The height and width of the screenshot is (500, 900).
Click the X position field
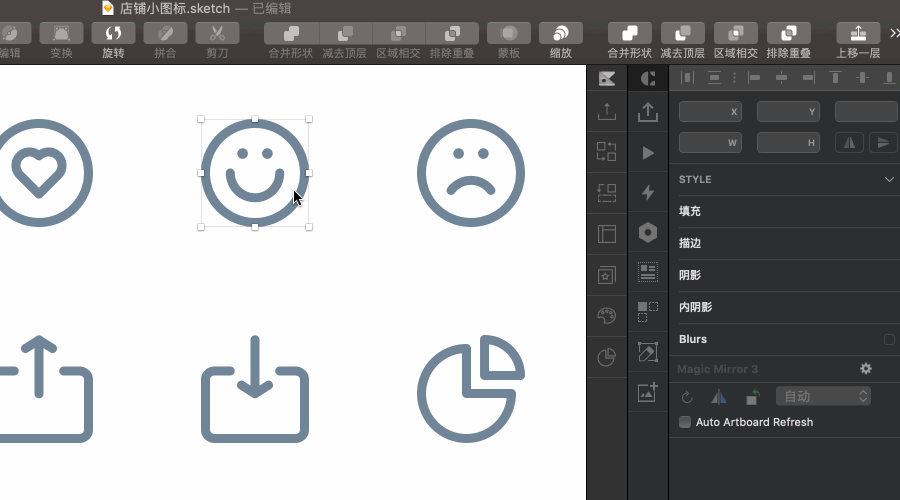coord(710,112)
